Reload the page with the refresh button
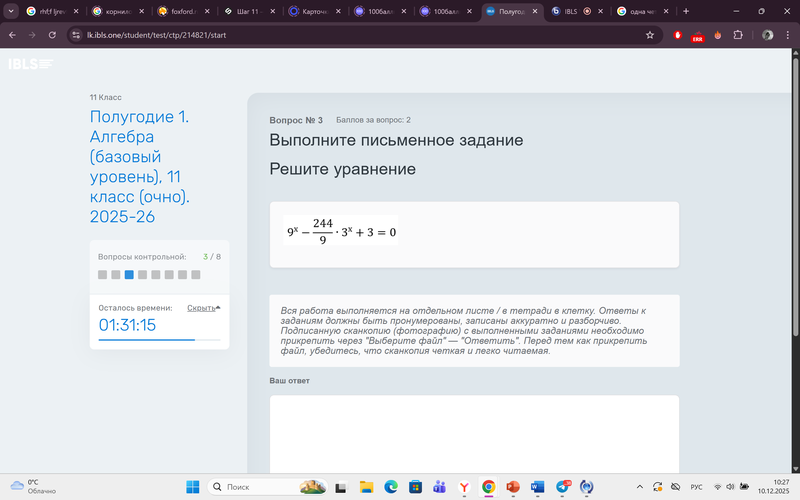This screenshot has width=800, height=500. point(53,34)
